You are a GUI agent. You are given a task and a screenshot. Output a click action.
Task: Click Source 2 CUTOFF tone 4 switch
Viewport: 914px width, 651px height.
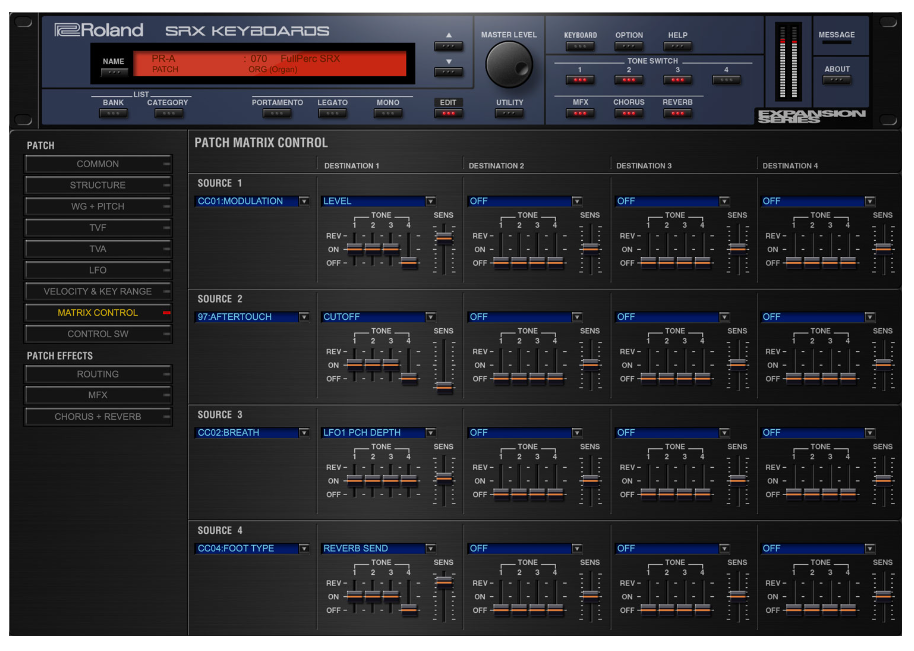[x=409, y=378]
